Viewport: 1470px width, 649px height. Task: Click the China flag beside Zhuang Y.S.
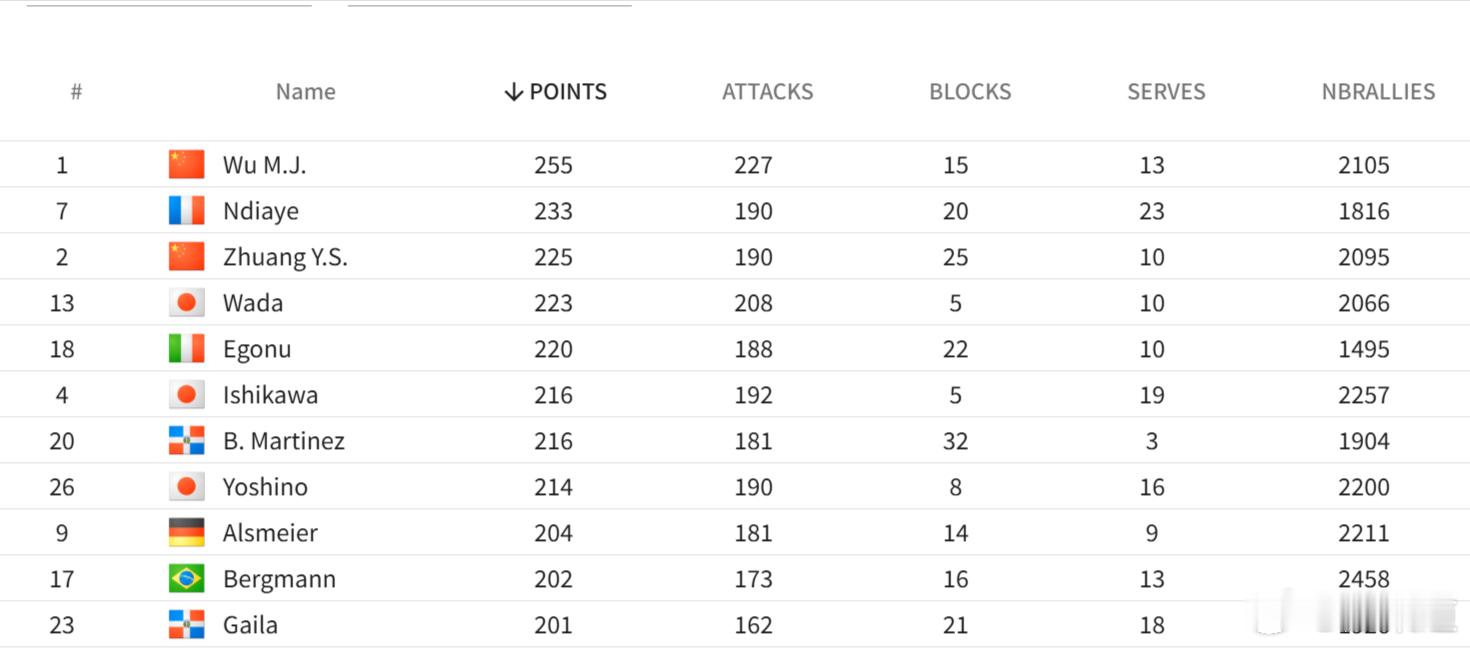(186, 256)
